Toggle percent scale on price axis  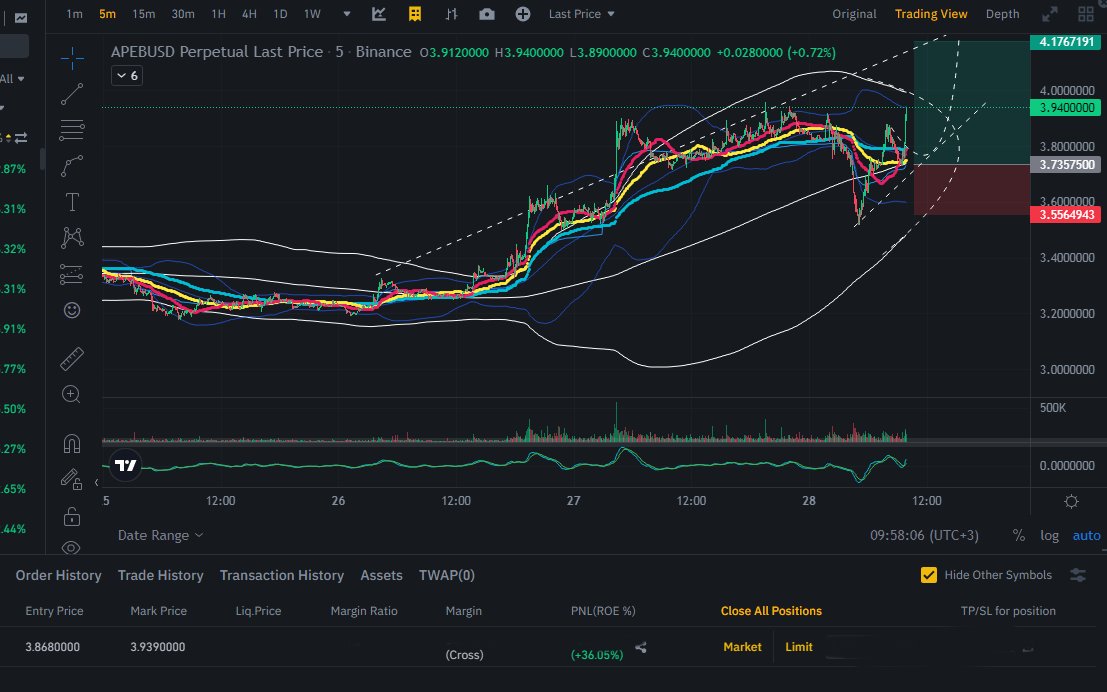1019,535
